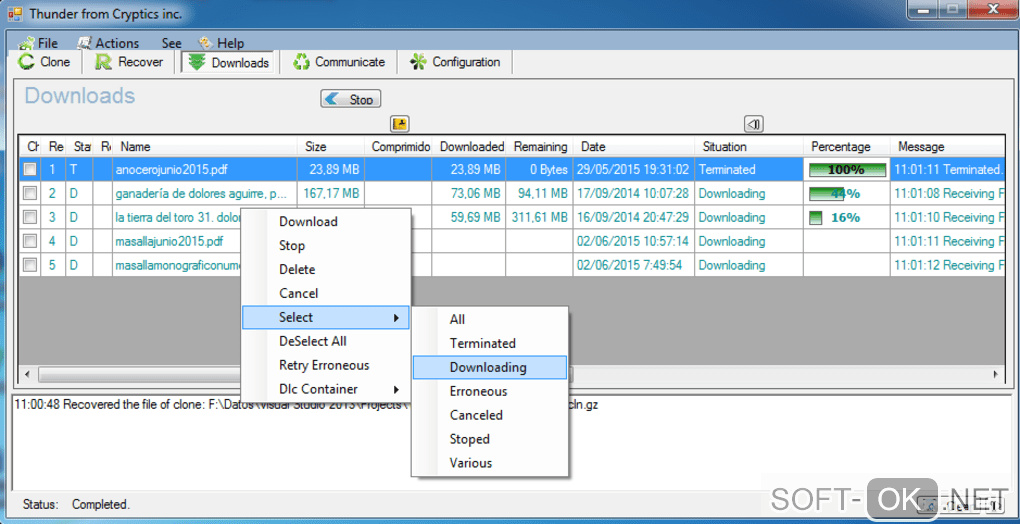1020x524 pixels.
Task: Check the box for row 5 masallamonografico
Action: [x=30, y=265]
